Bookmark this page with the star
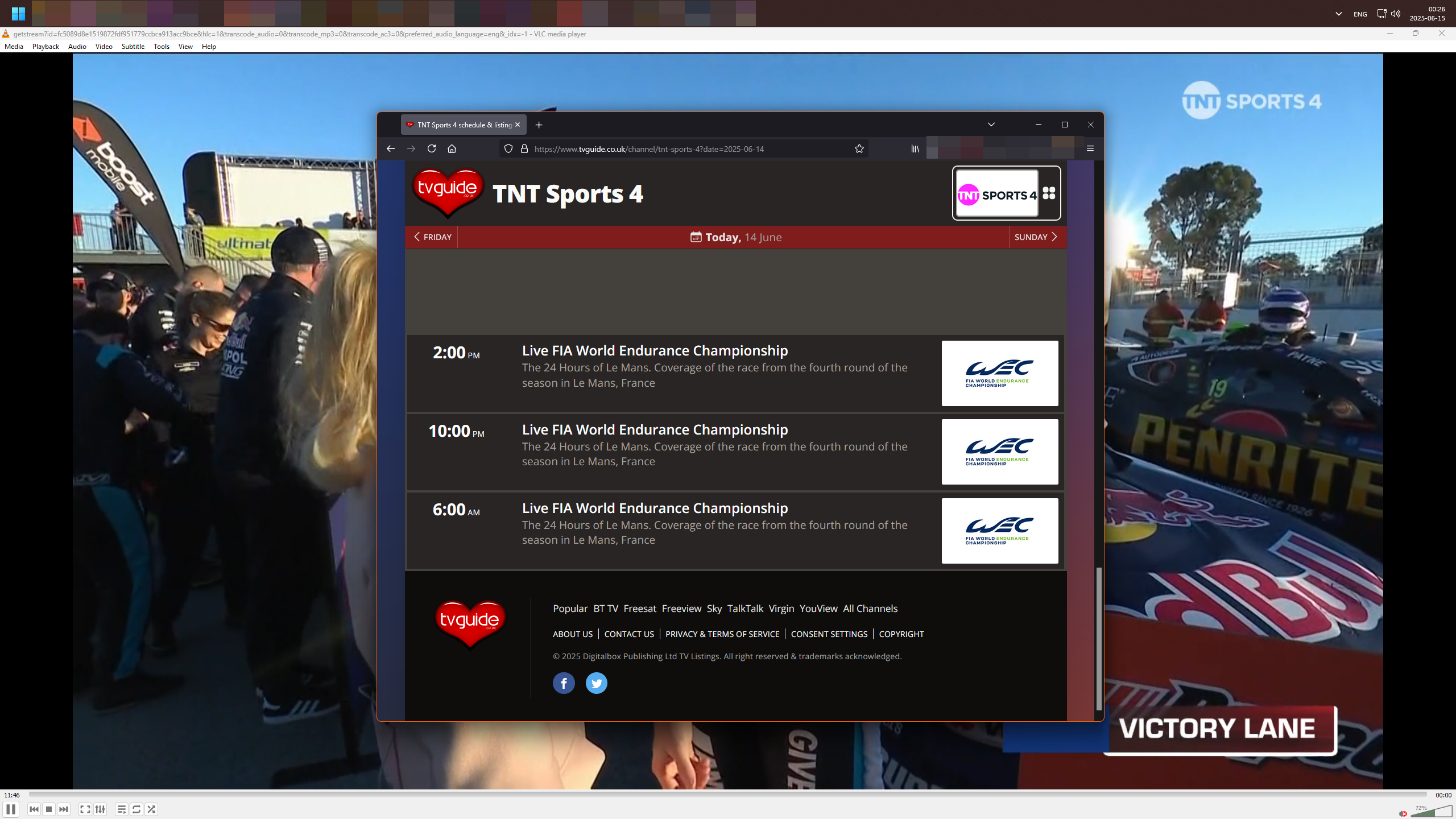 pyautogui.click(x=859, y=148)
